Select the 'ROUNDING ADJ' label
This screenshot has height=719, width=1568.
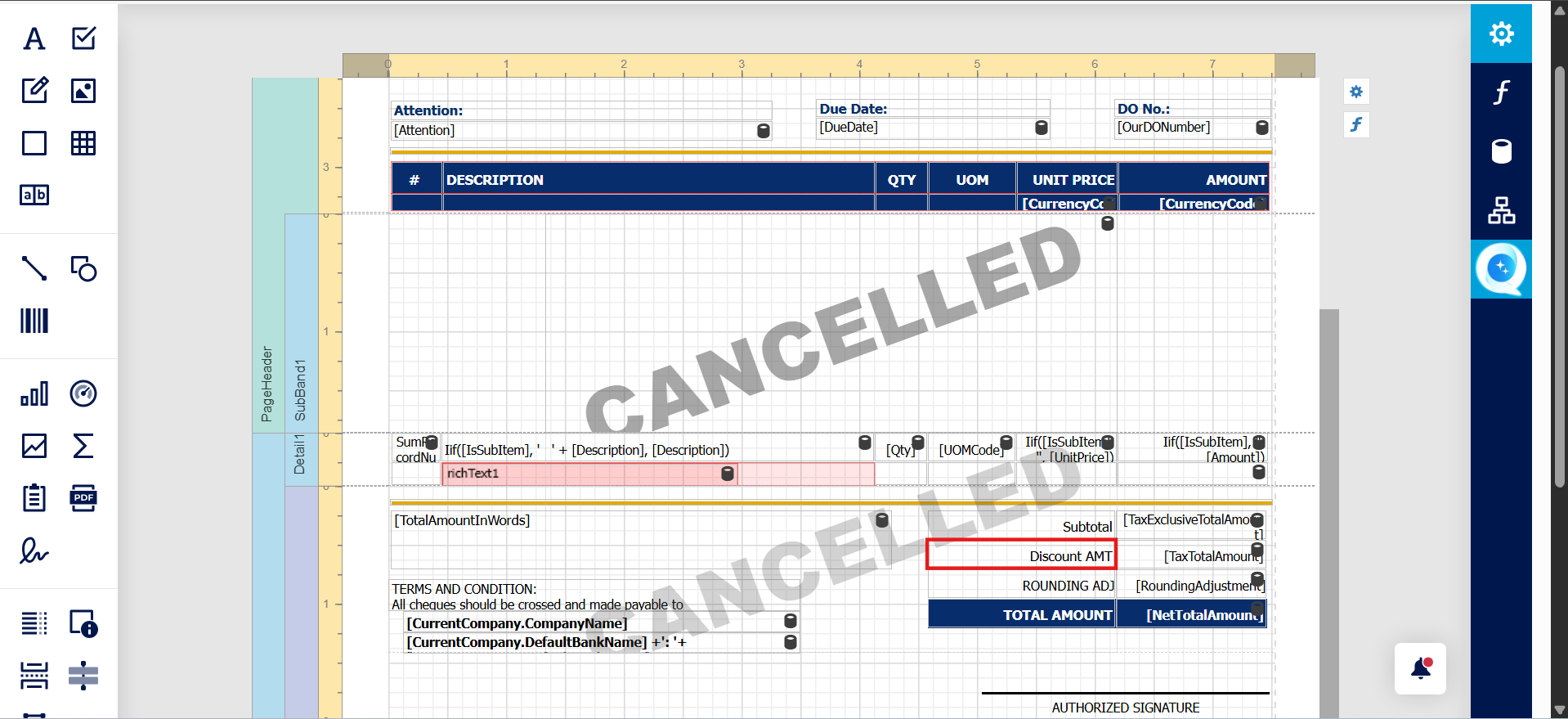click(x=1022, y=586)
